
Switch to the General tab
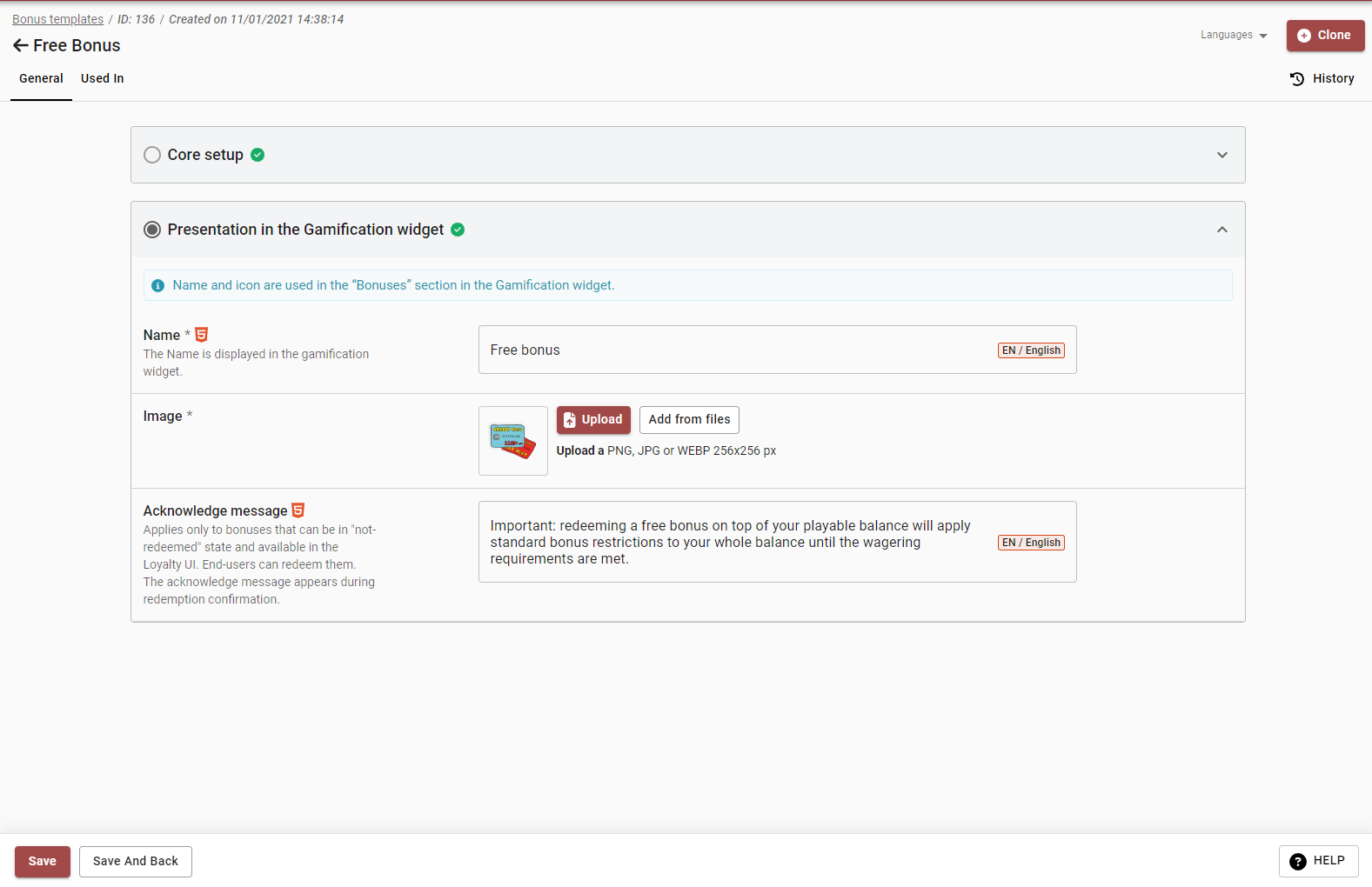[41, 78]
